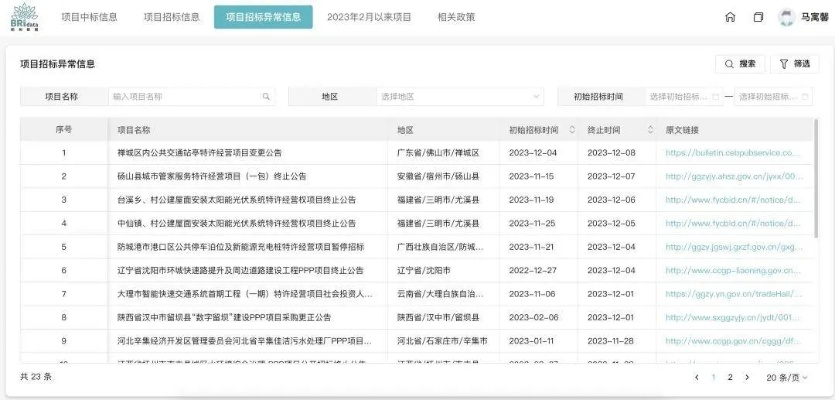Click calendar icon in start date field
Viewport: 835px width, 400px height.
click(715, 97)
